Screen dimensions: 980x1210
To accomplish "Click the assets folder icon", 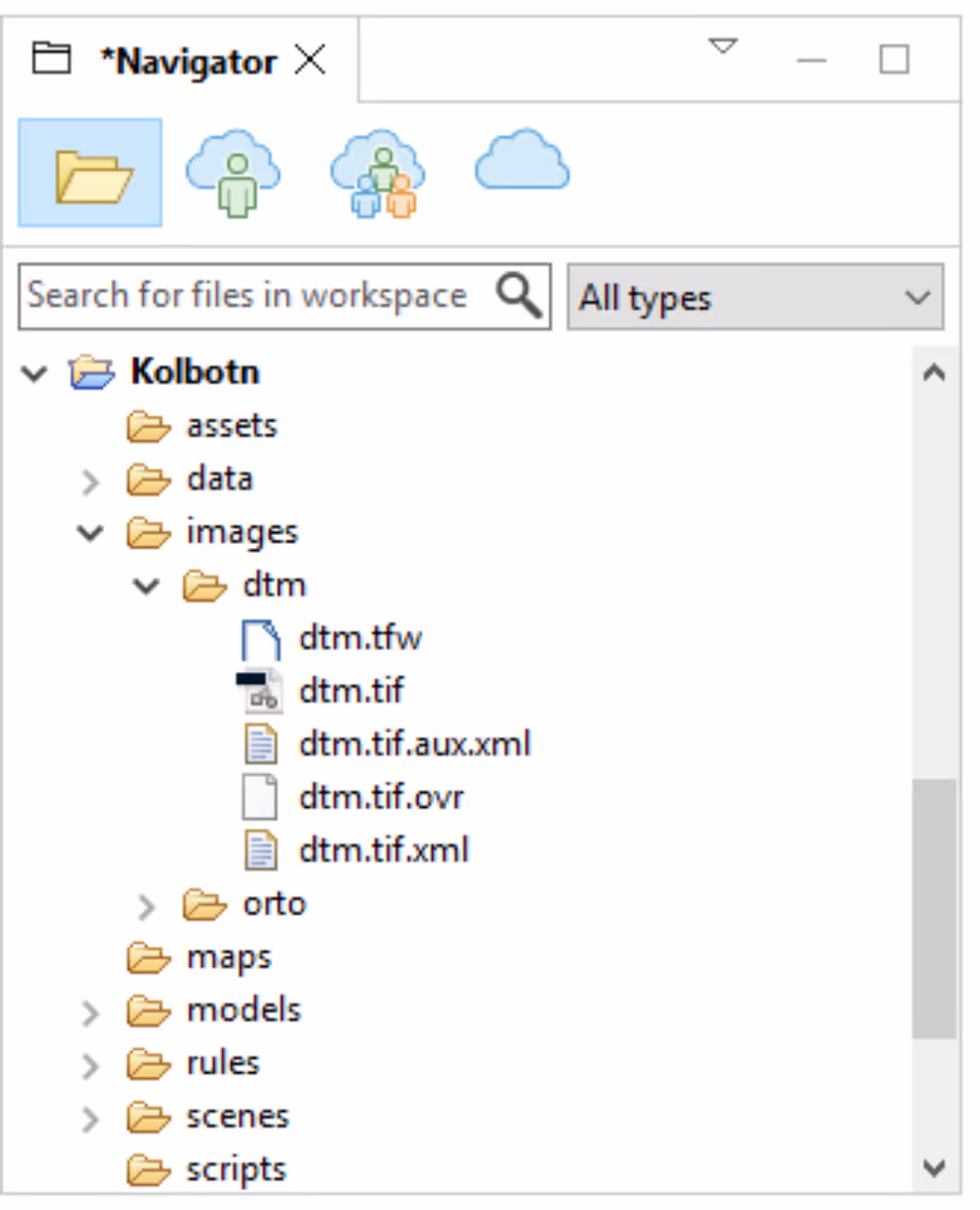I will click(x=150, y=426).
